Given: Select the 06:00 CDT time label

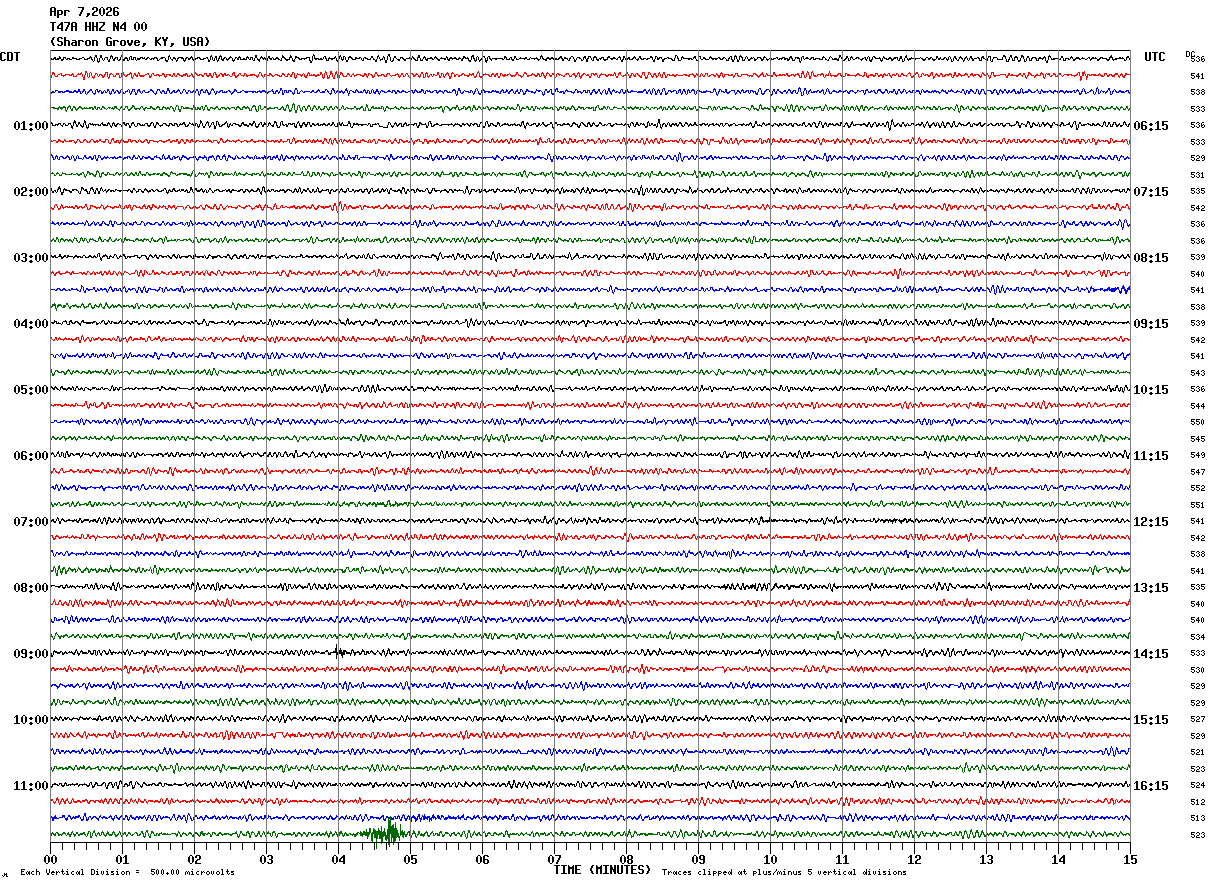Looking at the screenshot, I should pyautogui.click(x=31, y=456).
